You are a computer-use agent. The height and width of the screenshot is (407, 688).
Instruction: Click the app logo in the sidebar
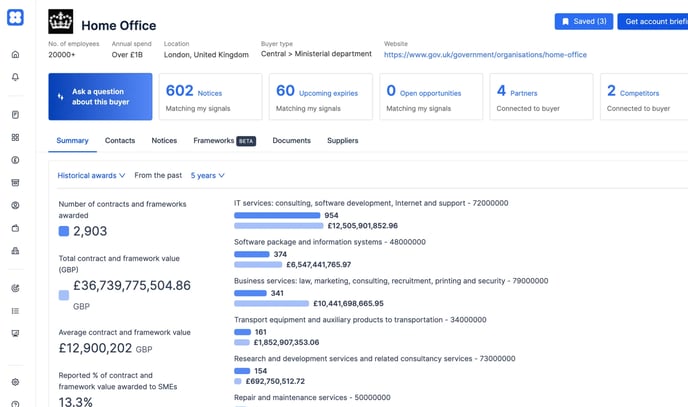(15, 18)
